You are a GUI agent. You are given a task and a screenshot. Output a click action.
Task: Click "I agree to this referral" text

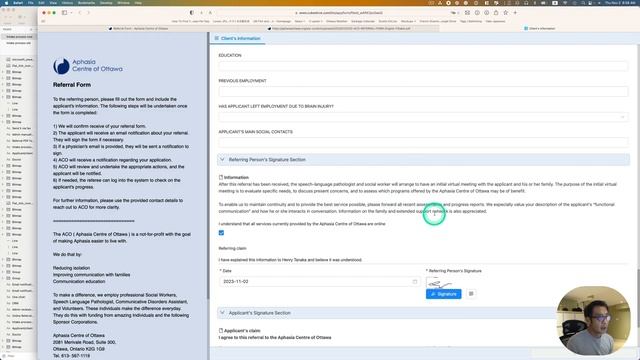275,338
